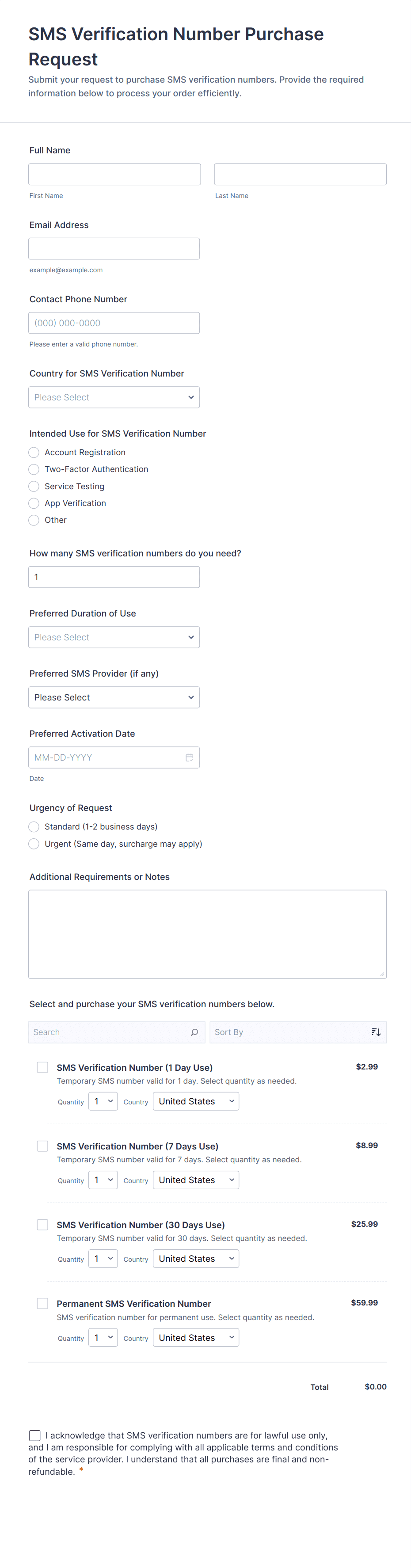Check the 1 Day Use product checkbox
411x1568 pixels.
tap(42, 1067)
